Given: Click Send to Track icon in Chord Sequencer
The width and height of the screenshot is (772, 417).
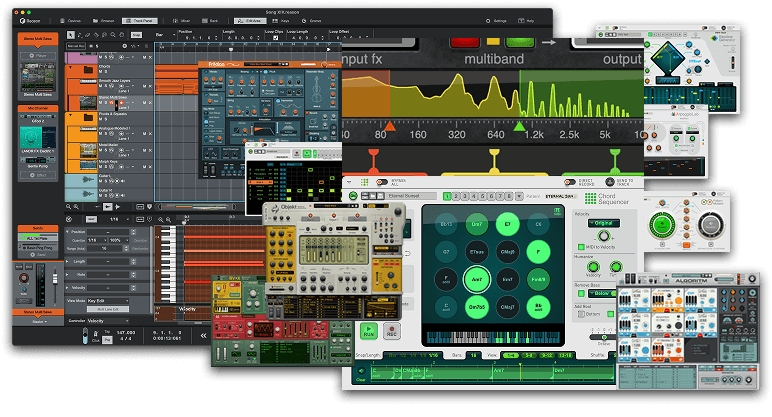Looking at the screenshot, I should (x=610, y=182).
